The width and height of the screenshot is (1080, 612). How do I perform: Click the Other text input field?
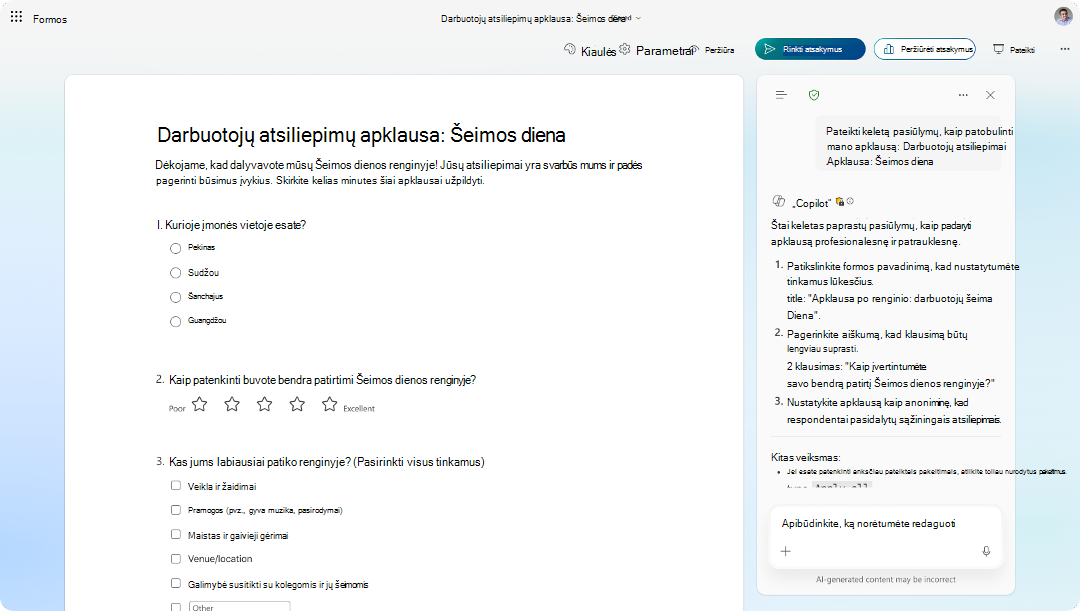point(239,607)
